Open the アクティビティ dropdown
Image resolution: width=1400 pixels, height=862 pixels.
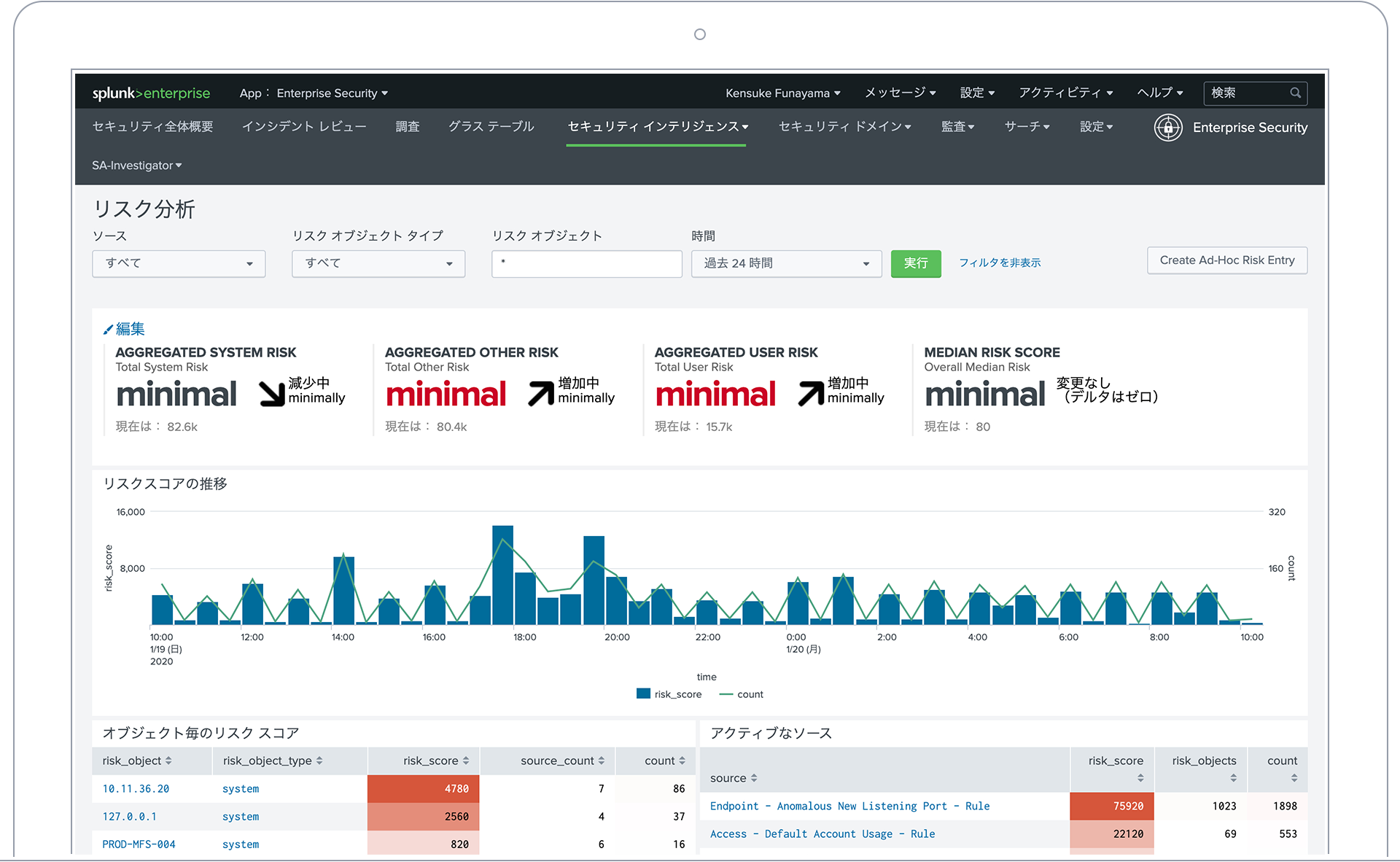click(1066, 93)
